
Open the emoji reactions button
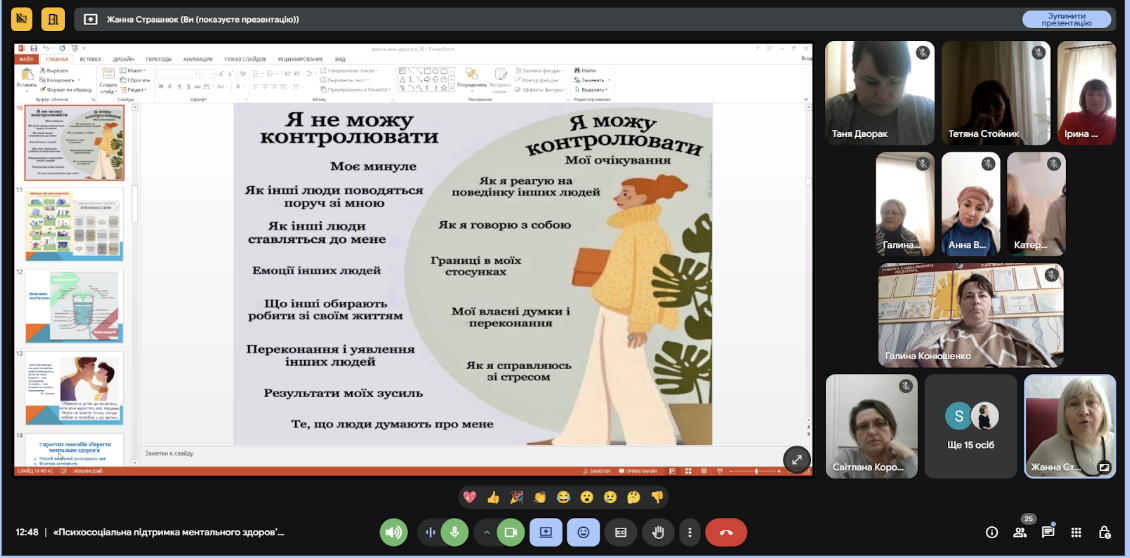click(x=583, y=533)
